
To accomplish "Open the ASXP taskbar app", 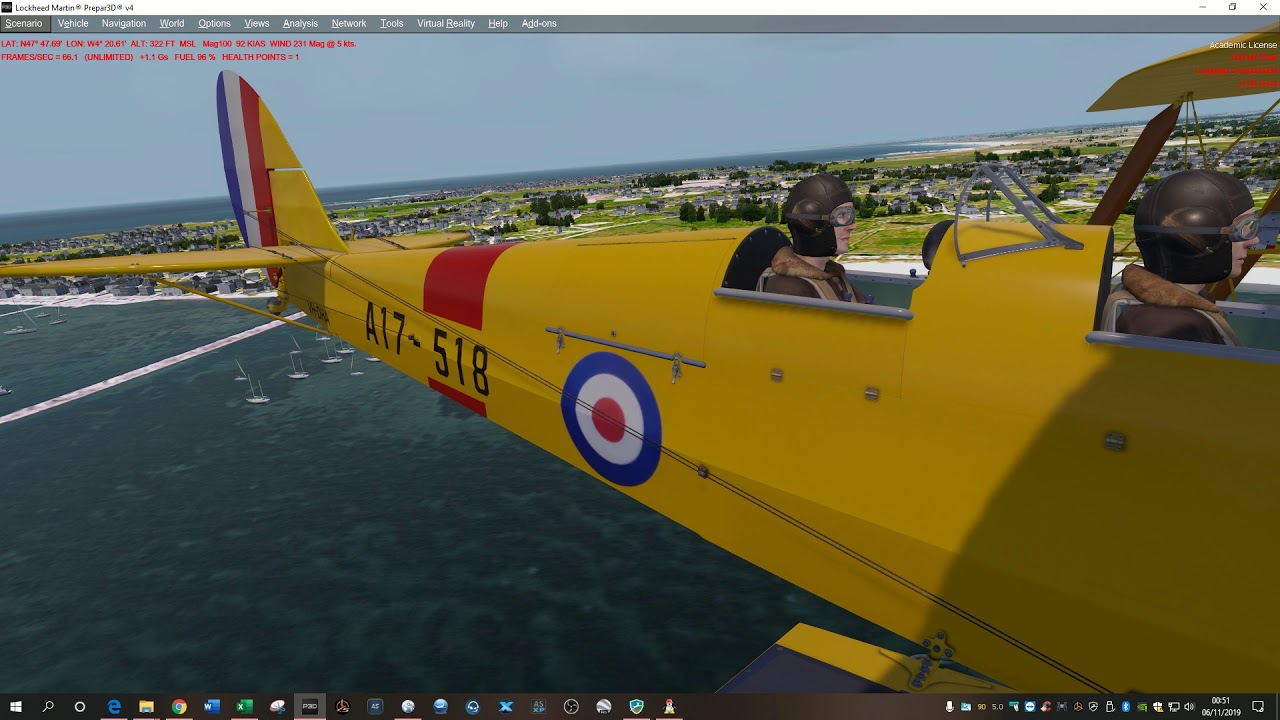I will (x=538, y=707).
